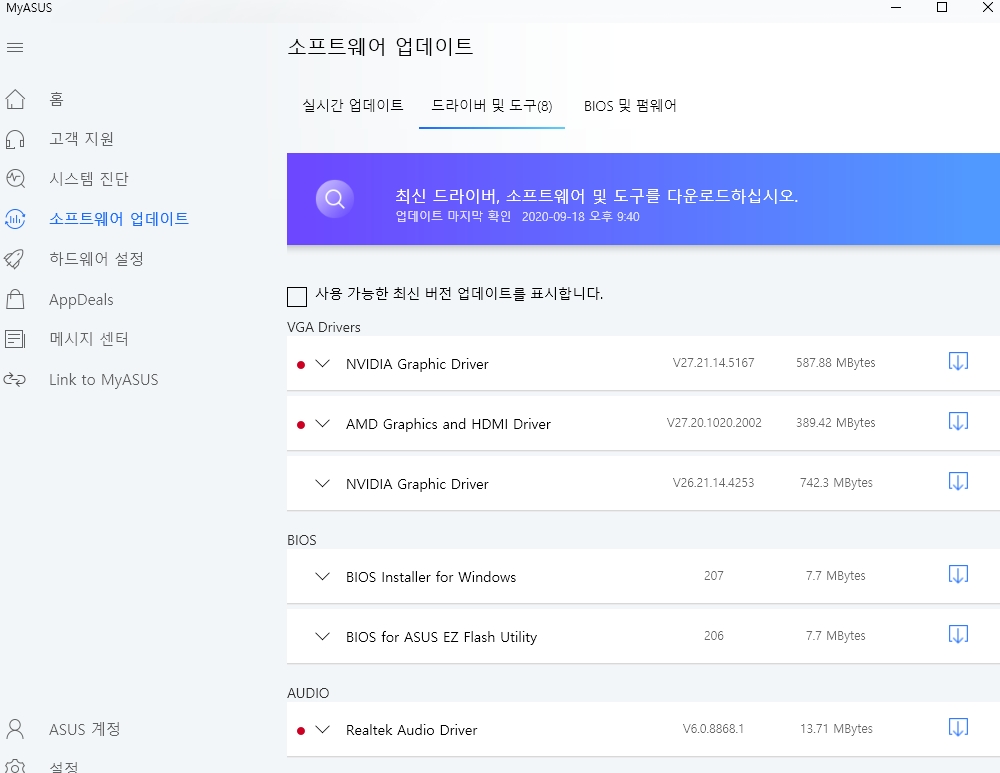This screenshot has width=1000, height=773.
Task: Select the 드라이버 및 도구(8) tab
Action: 492,105
